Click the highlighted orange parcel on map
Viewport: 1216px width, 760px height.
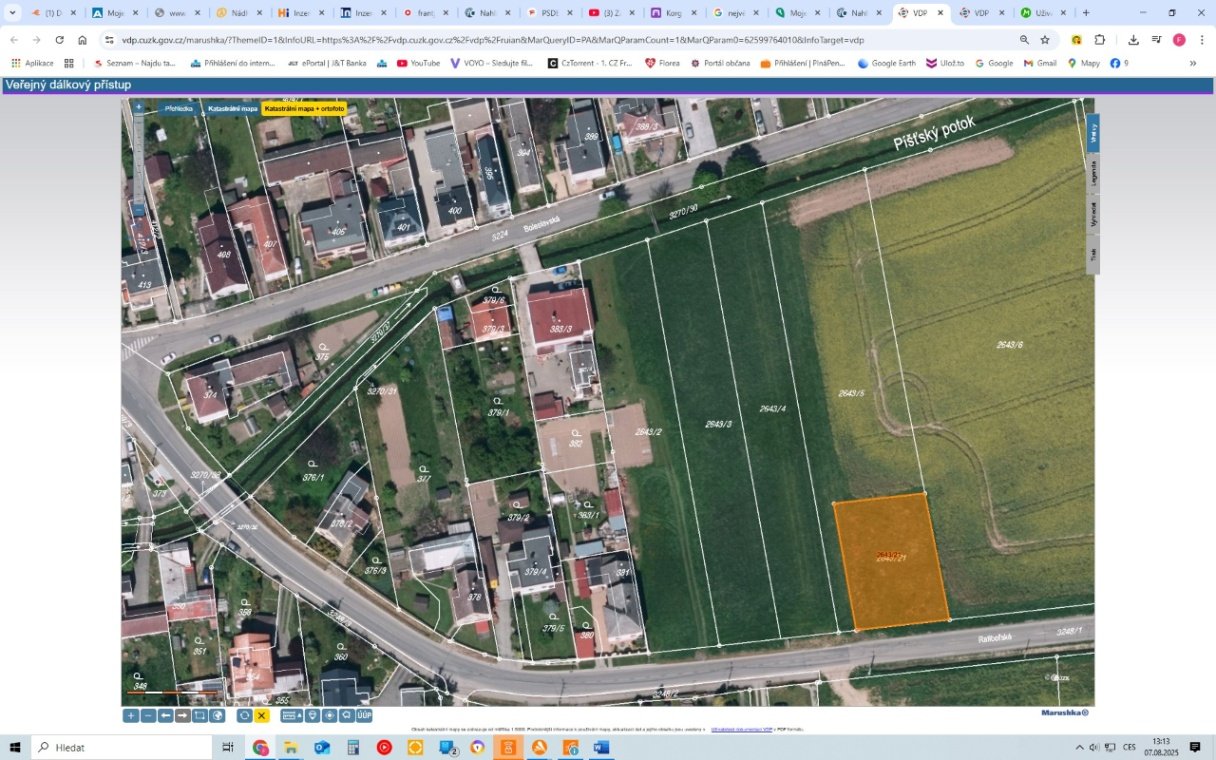(890, 561)
